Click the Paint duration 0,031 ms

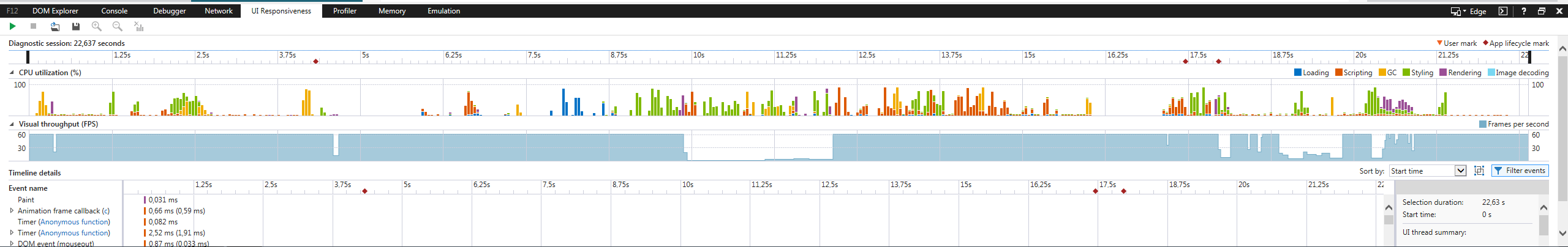[x=163, y=199]
